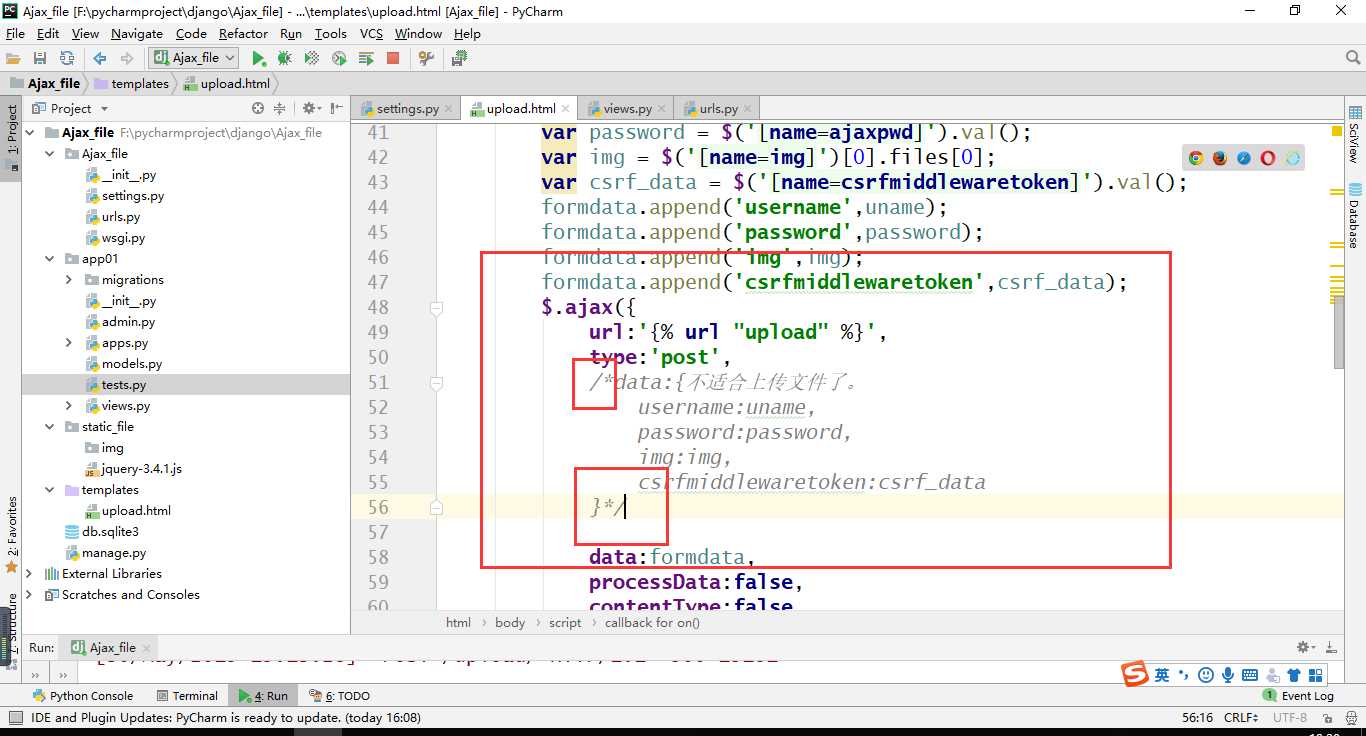Click the CRLF line separator selector

click(1241, 718)
